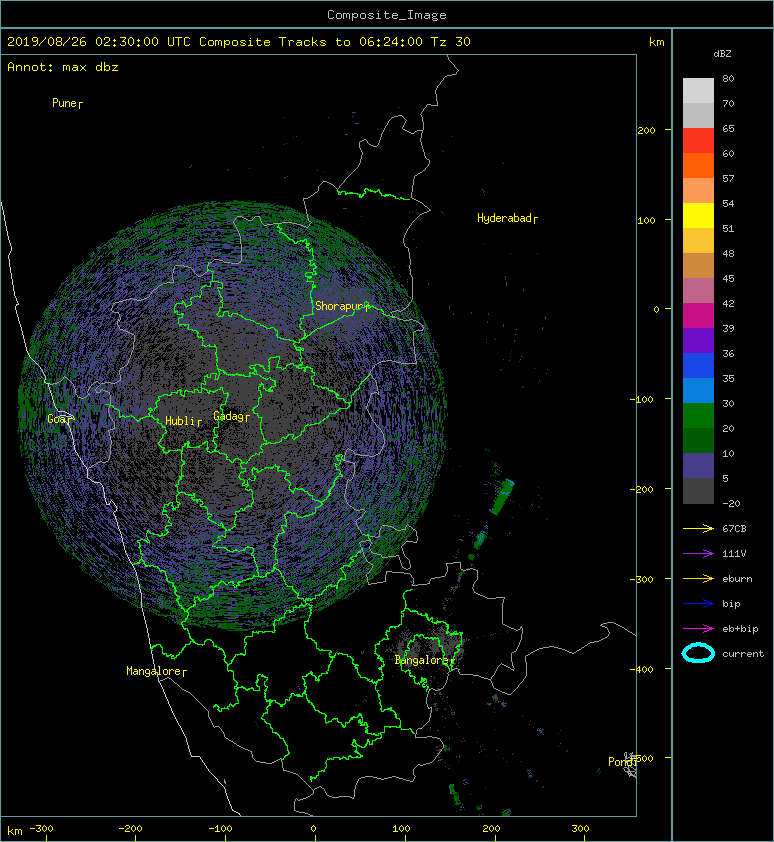Click the '06:24:00' track end time text
Screen dimensions: 774x842
391,42
